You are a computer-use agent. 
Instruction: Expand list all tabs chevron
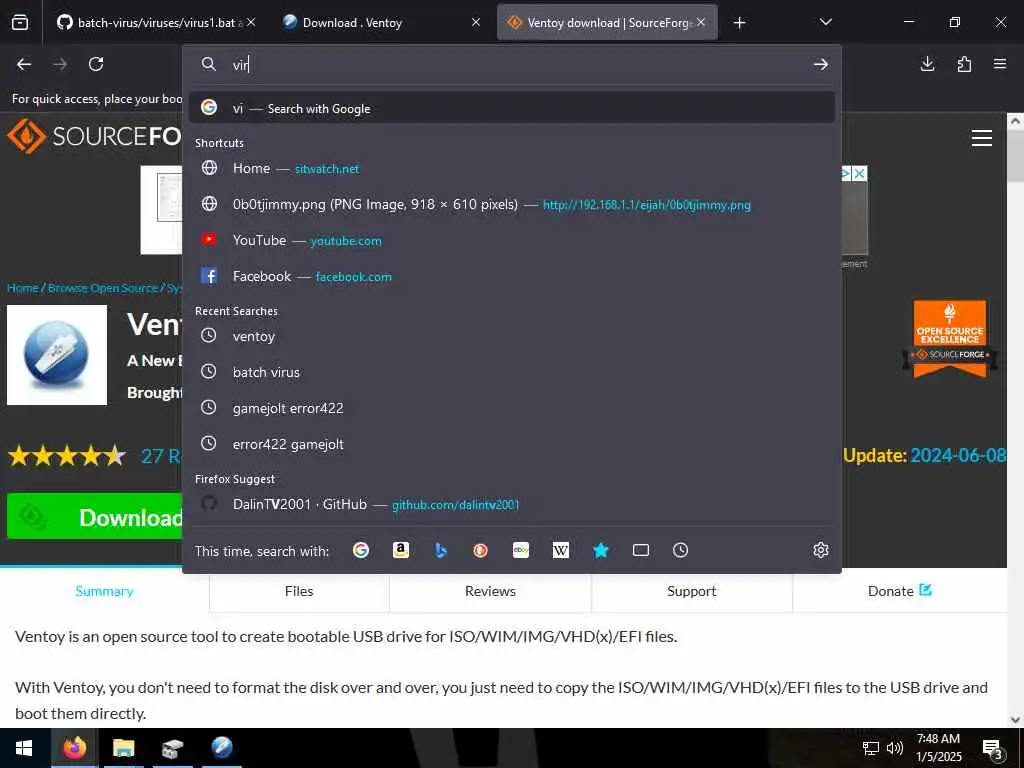pyautogui.click(x=825, y=22)
